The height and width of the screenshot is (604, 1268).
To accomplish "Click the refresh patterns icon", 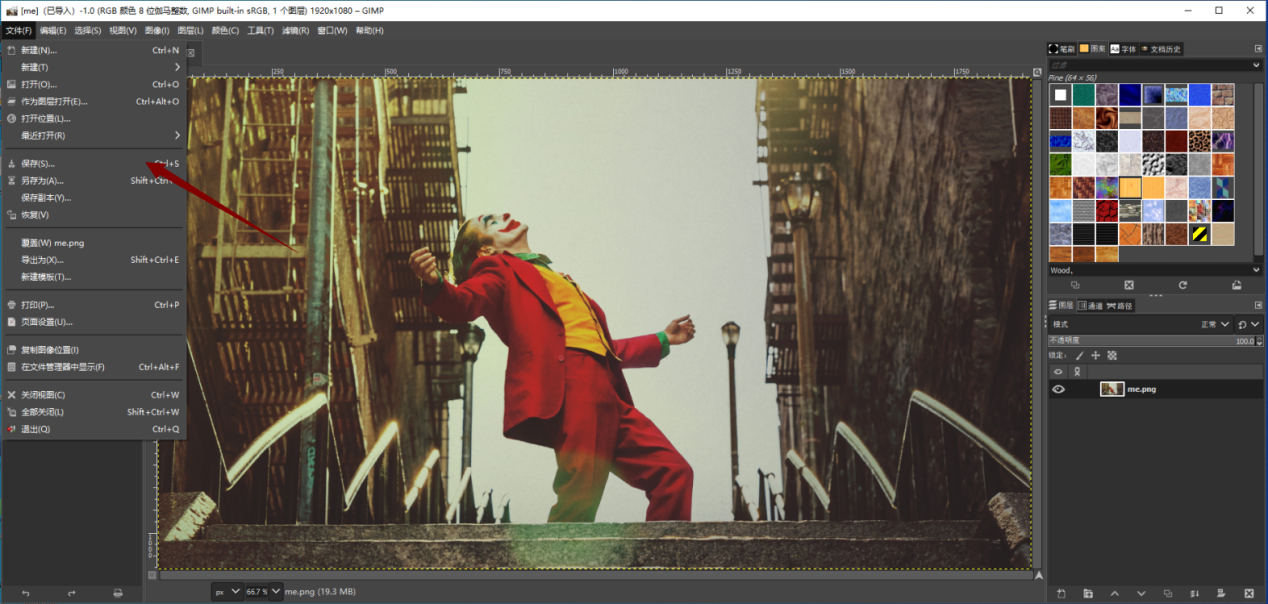I will tap(1182, 285).
